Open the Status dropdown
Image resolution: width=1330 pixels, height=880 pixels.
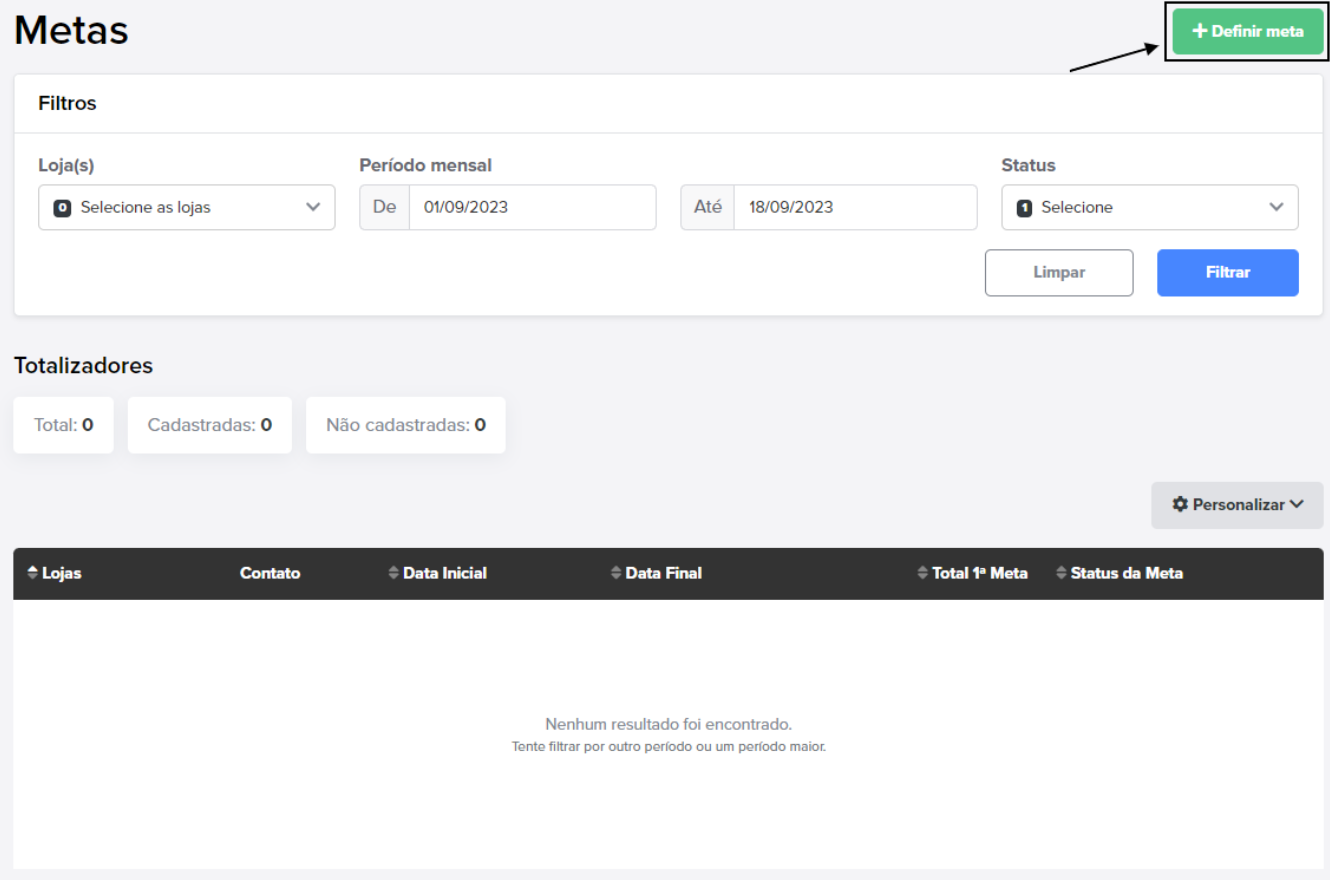(1150, 207)
